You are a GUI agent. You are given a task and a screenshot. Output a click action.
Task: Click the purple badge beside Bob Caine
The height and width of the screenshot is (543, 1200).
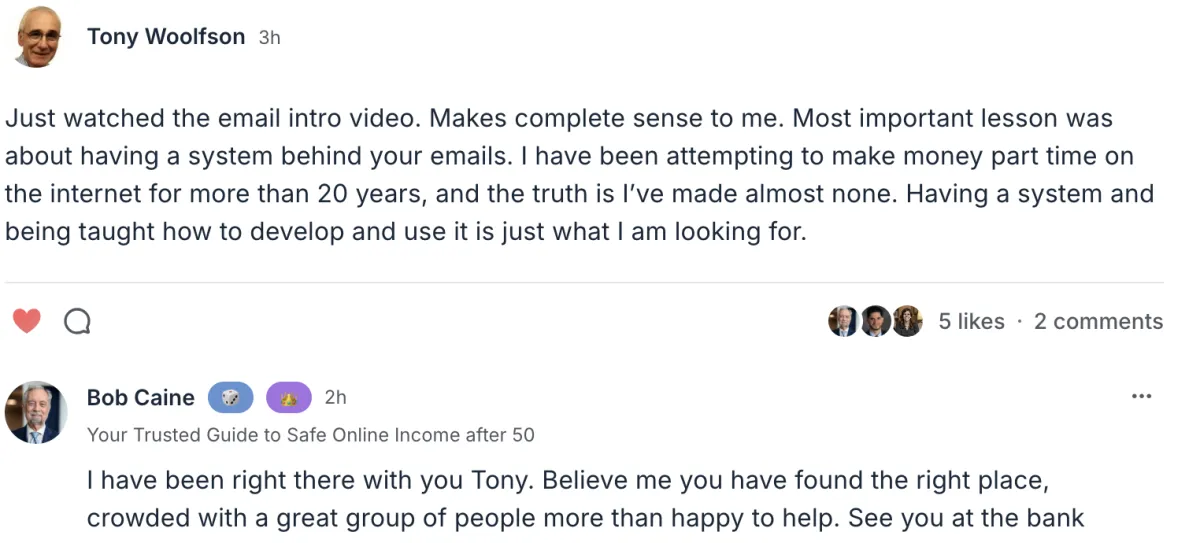289,398
